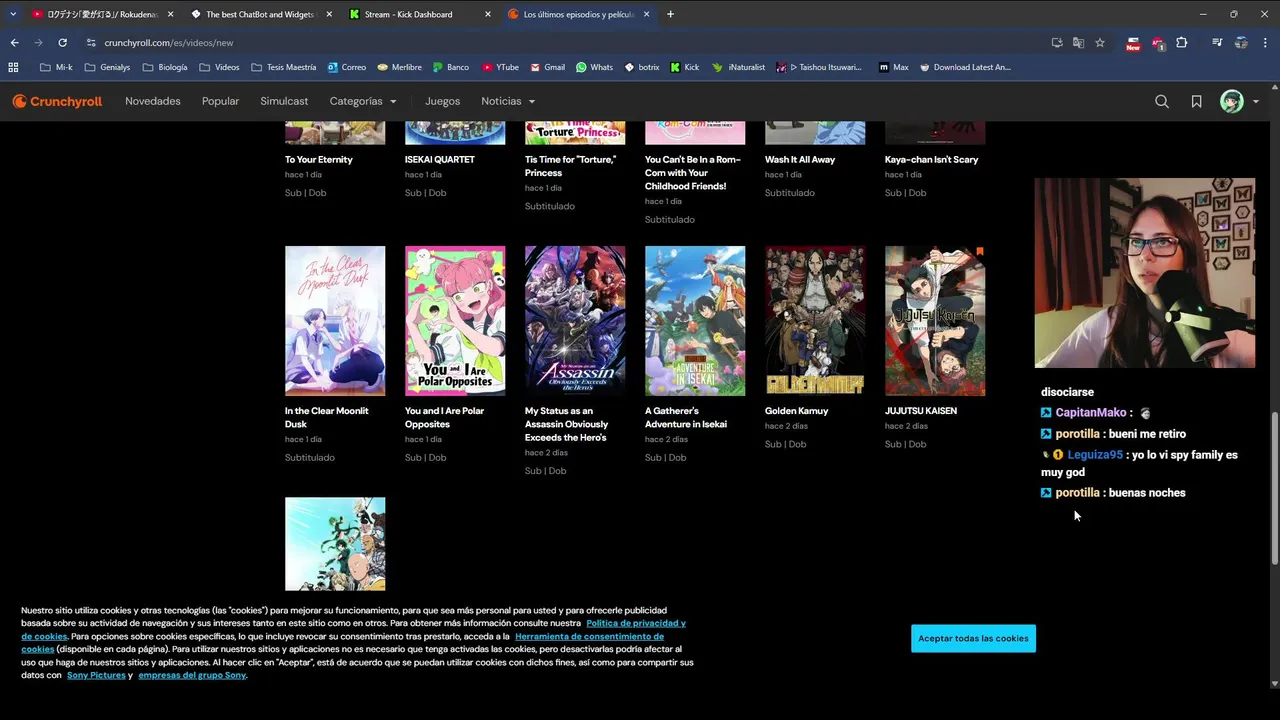
Task: Open the iNaturalist bookmark
Action: [739, 67]
